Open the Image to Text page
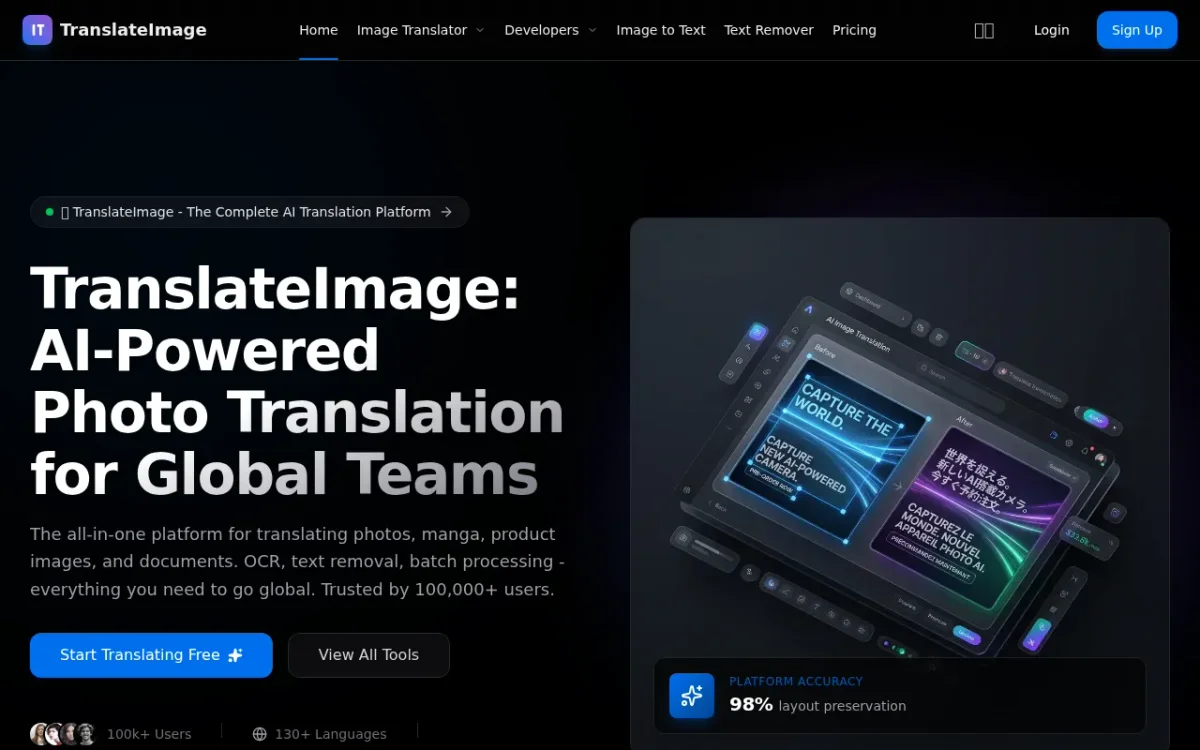1200x750 pixels. click(660, 30)
